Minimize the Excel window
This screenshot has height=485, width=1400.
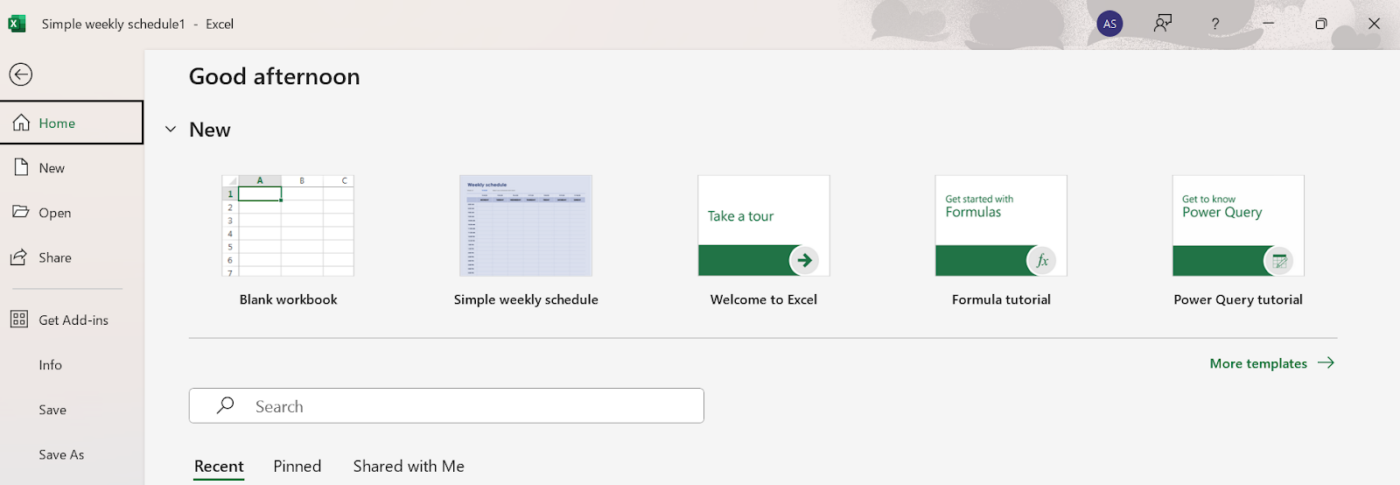click(1268, 24)
